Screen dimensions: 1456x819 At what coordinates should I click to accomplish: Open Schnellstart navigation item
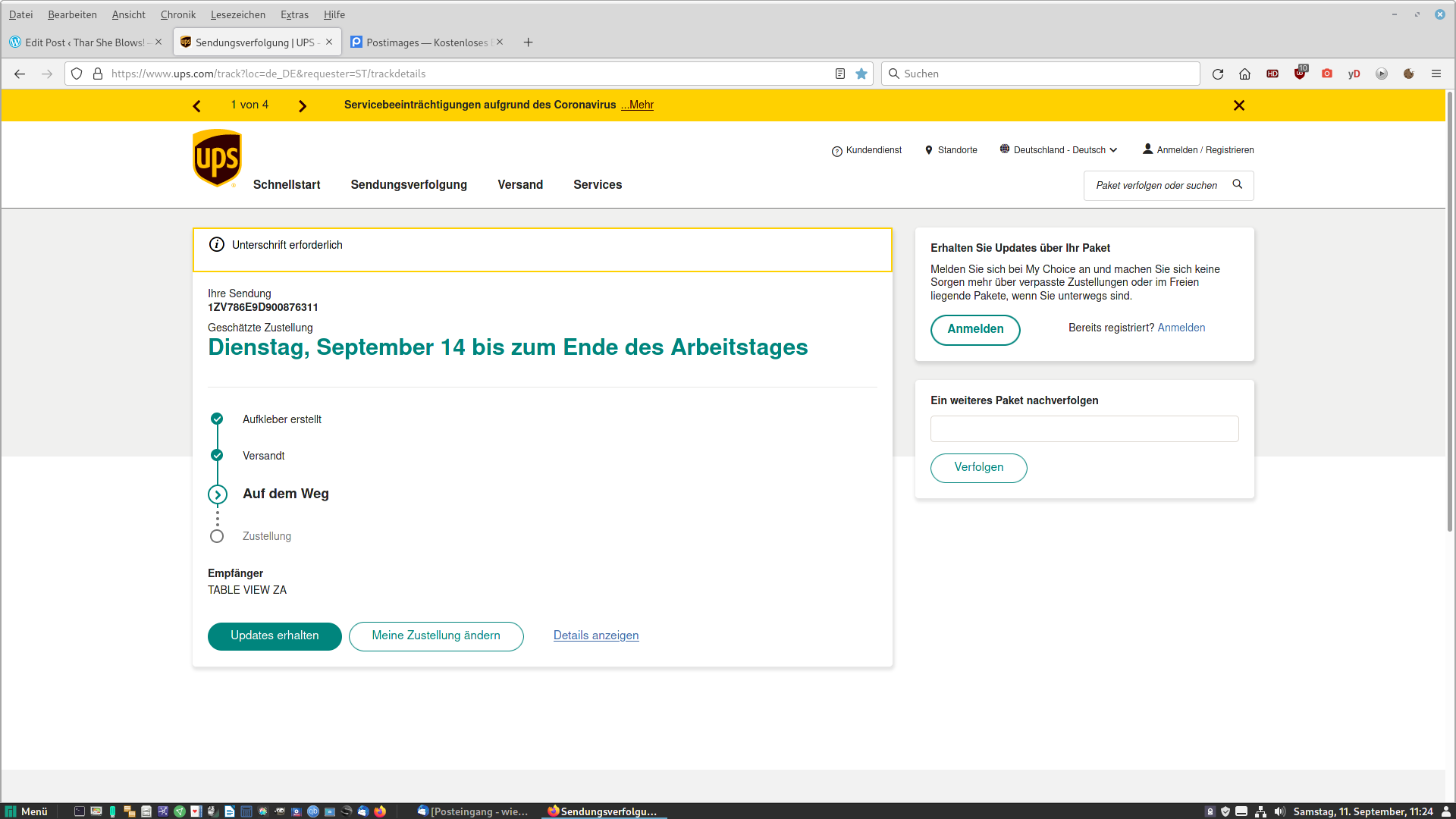(x=287, y=185)
